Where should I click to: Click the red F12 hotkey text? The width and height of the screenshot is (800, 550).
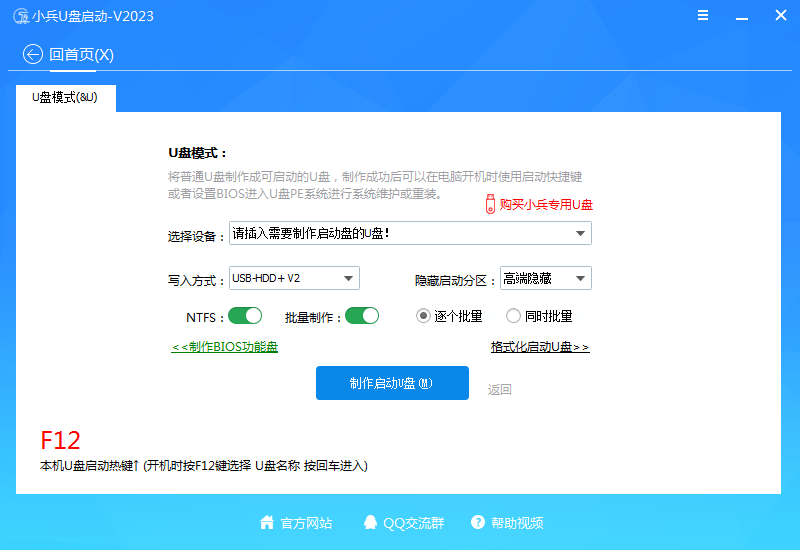point(60,440)
